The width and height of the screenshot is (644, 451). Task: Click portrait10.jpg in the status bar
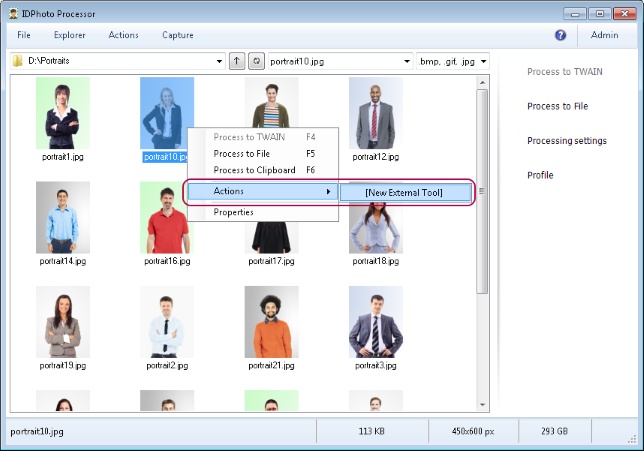click(37, 432)
